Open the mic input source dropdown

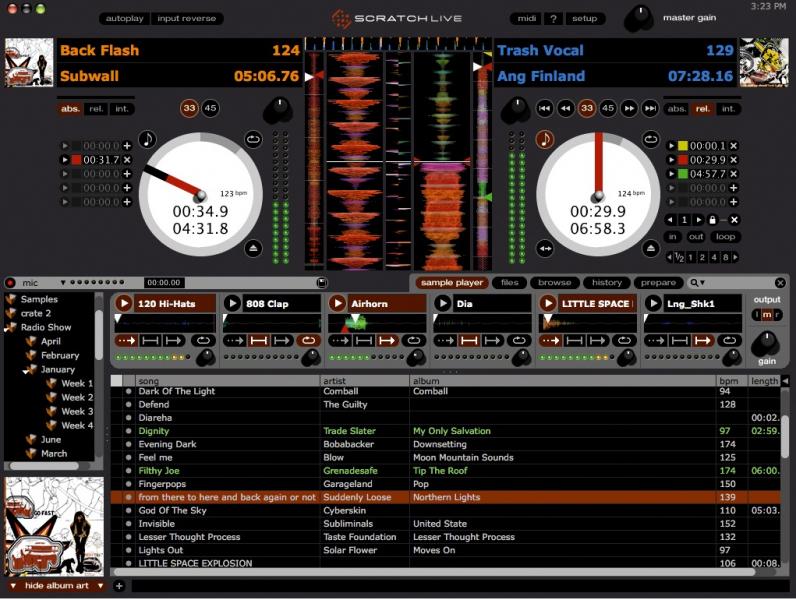pos(62,283)
